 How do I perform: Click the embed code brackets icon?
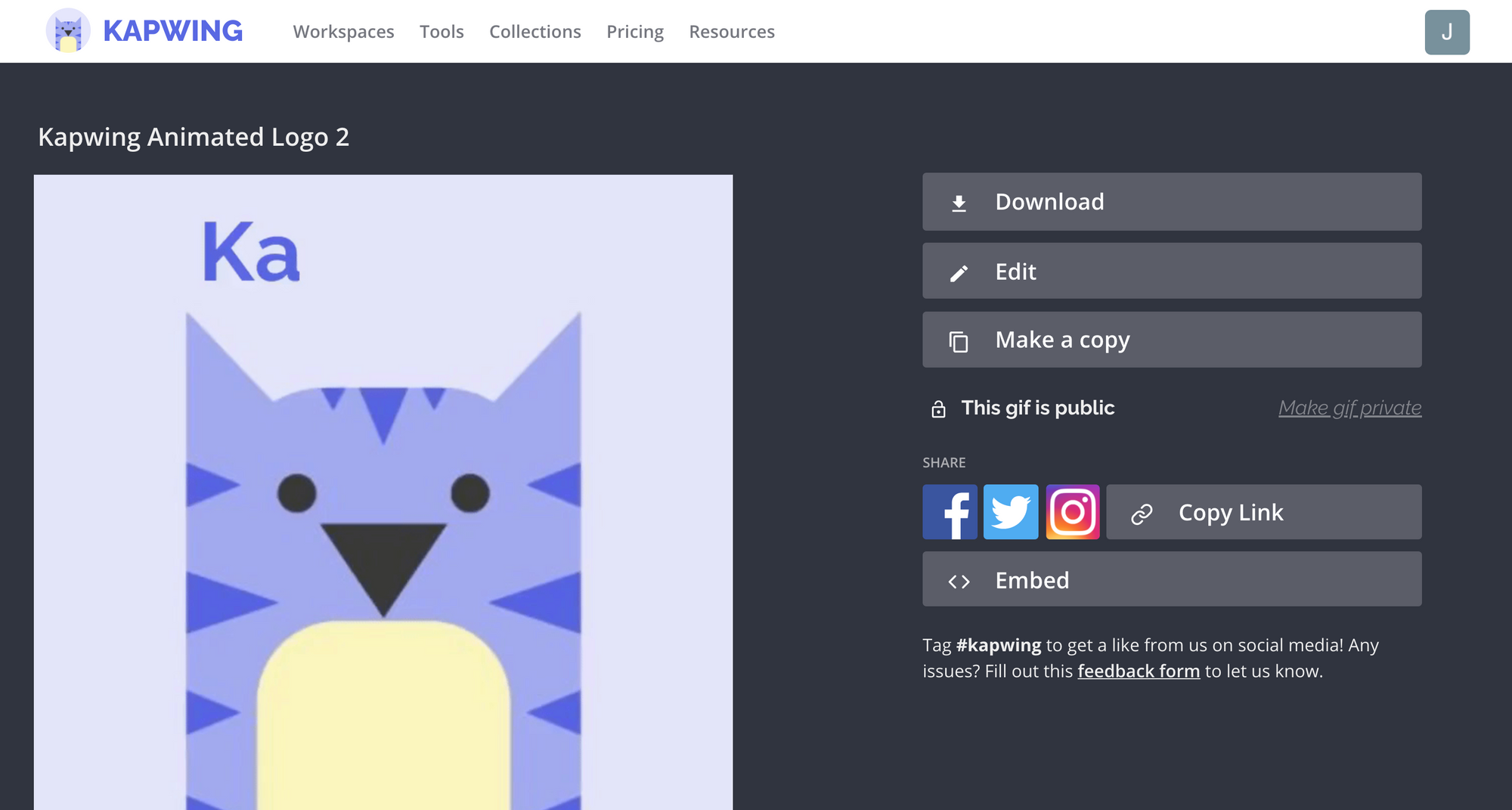(959, 581)
